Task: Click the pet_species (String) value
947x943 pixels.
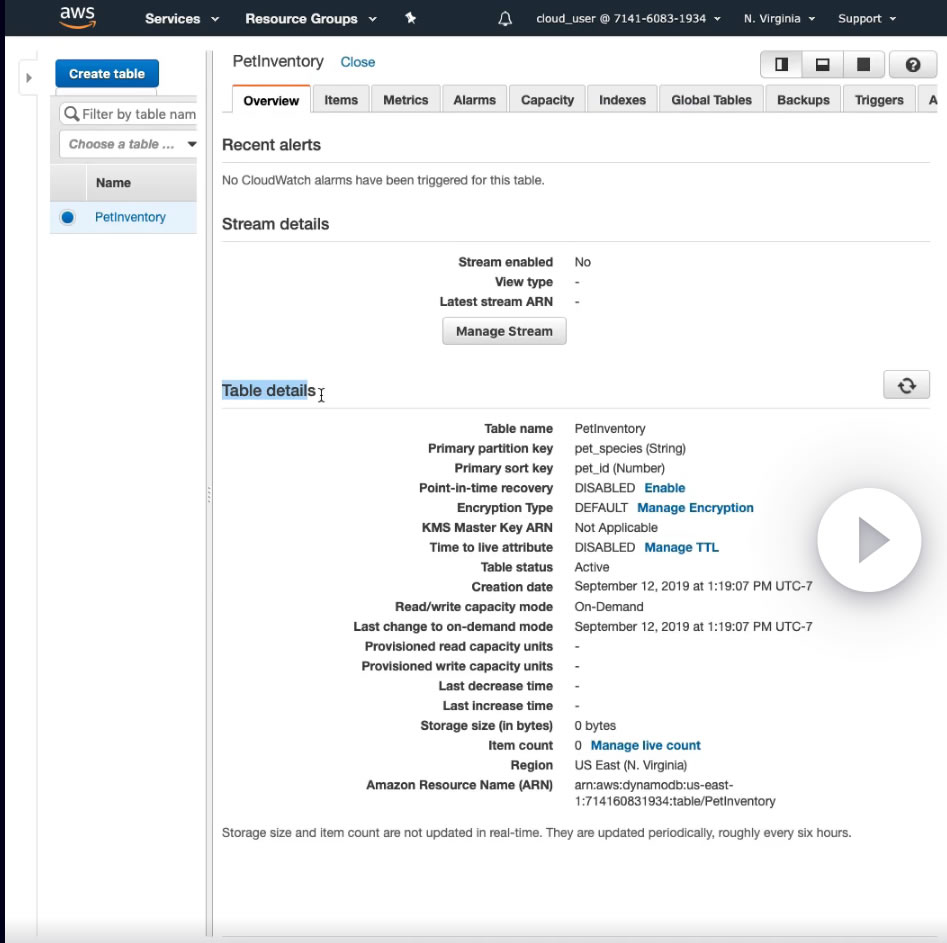Action: [630, 449]
